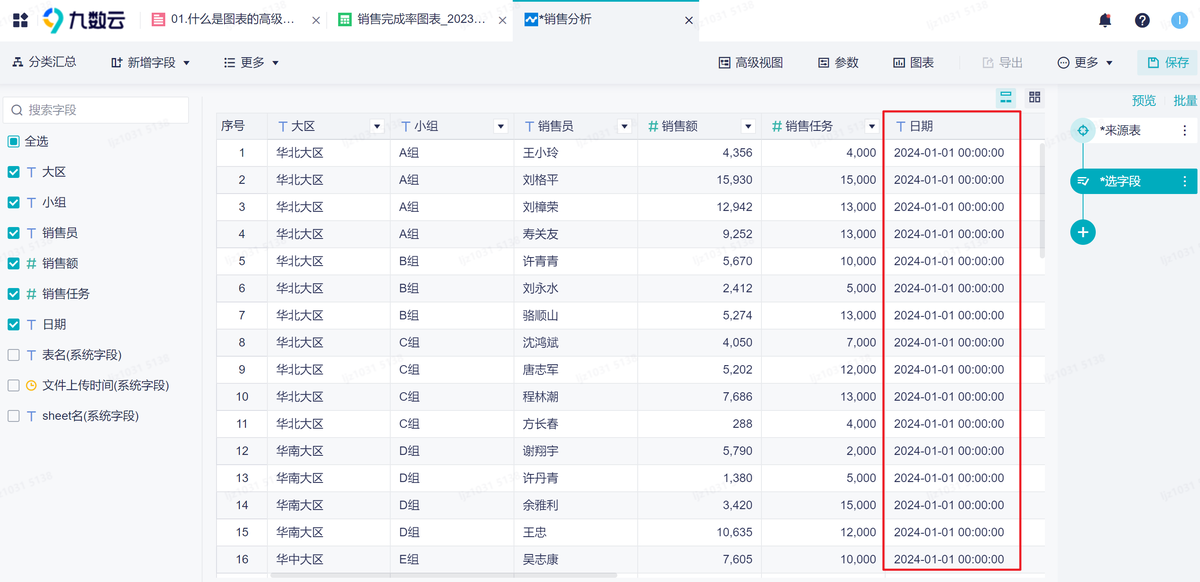Screen dimensions: 1200x582
Task: Open the notification bell
Action: pos(1105,20)
